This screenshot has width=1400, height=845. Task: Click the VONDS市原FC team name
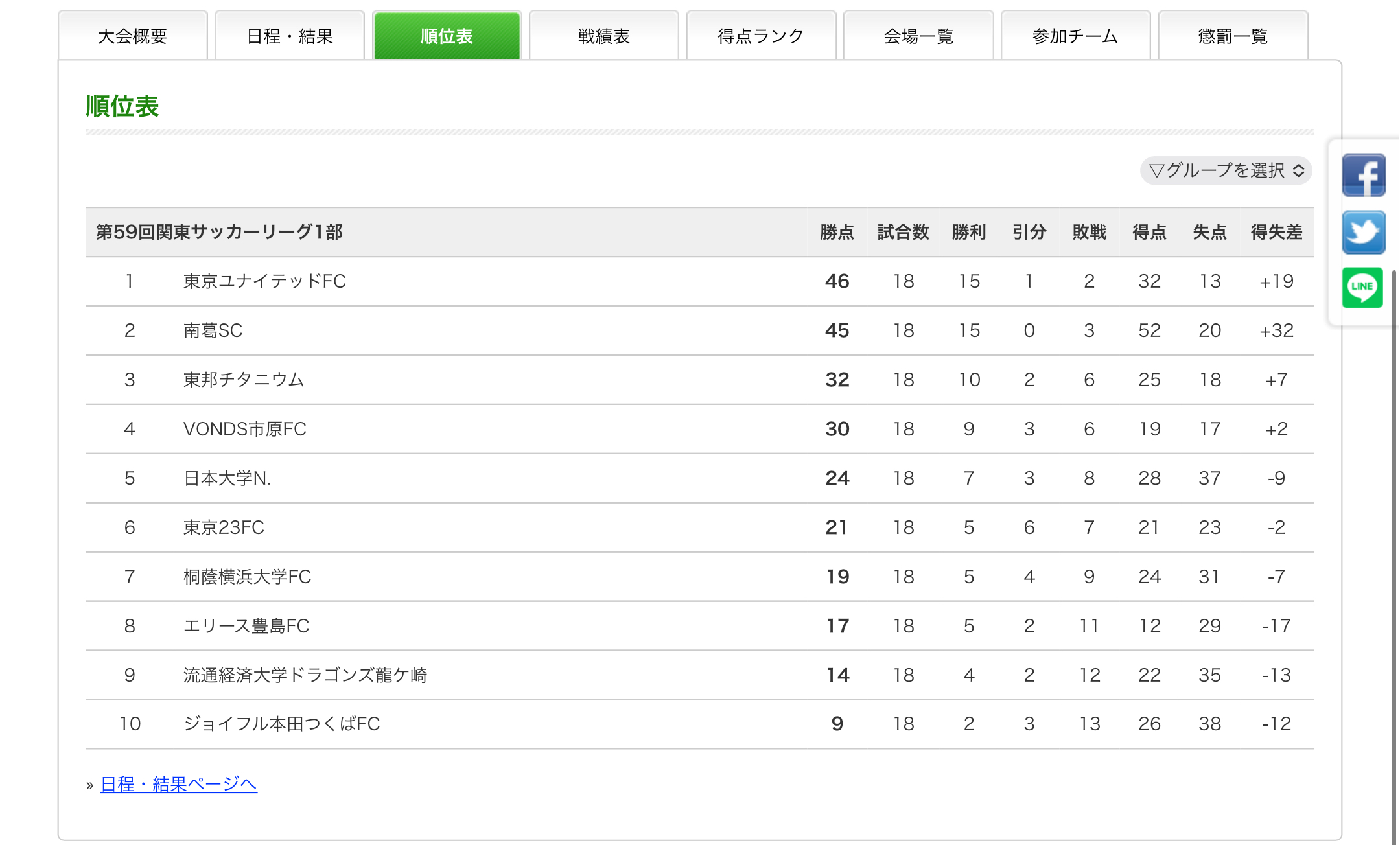tap(244, 429)
